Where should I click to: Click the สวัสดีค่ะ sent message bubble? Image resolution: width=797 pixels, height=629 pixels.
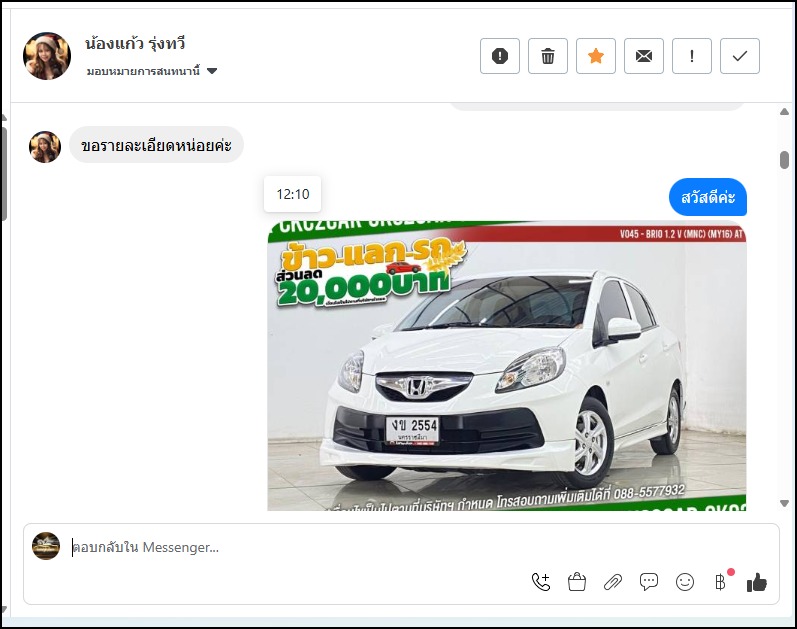coord(707,197)
